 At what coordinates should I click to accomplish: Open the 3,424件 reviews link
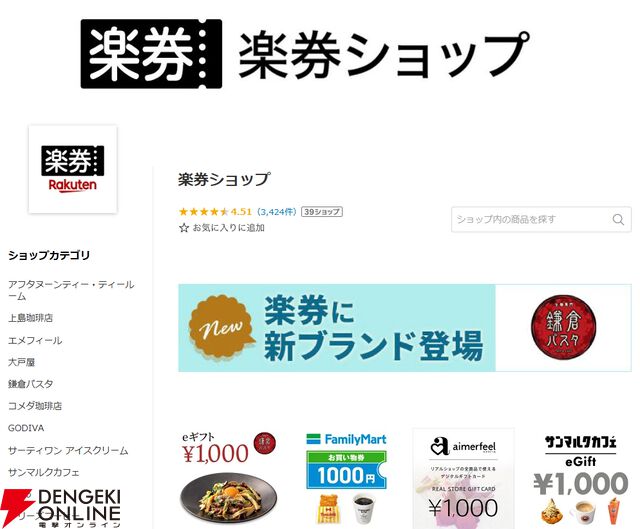[x=276, y=211]
